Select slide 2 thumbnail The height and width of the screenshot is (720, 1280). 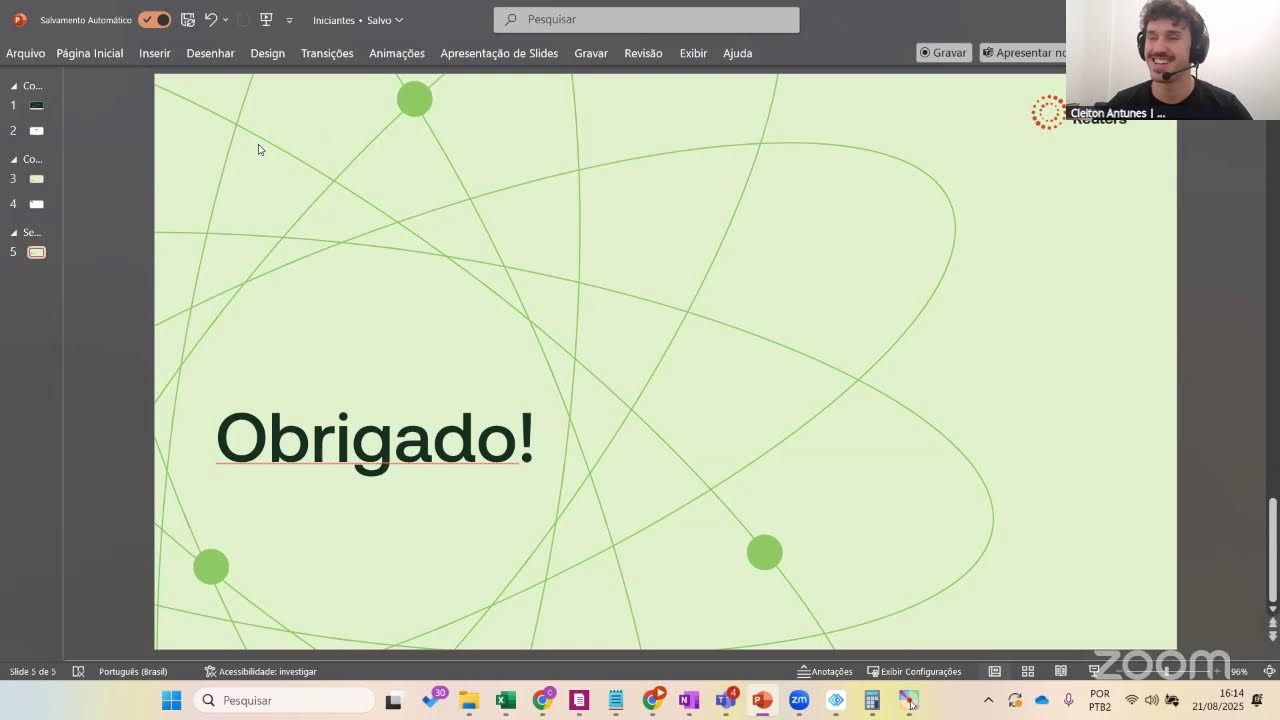[x=37, y=131]
